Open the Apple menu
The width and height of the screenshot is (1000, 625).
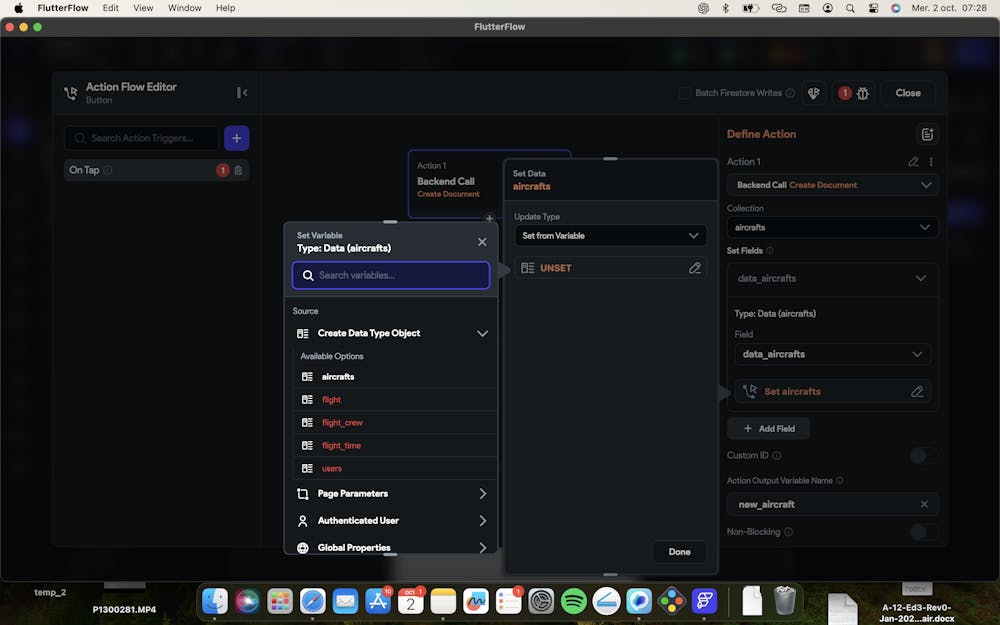[x=18, y=8]
